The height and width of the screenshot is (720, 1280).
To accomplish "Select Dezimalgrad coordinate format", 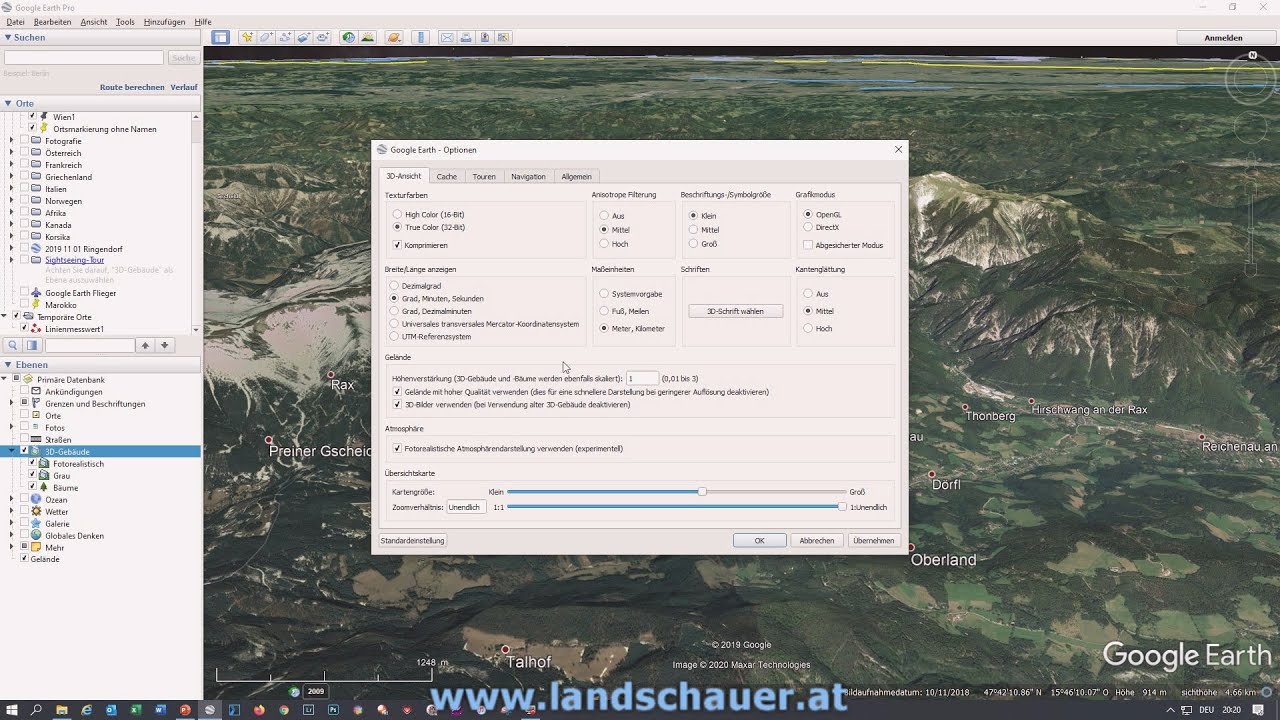I will [395, 286].
